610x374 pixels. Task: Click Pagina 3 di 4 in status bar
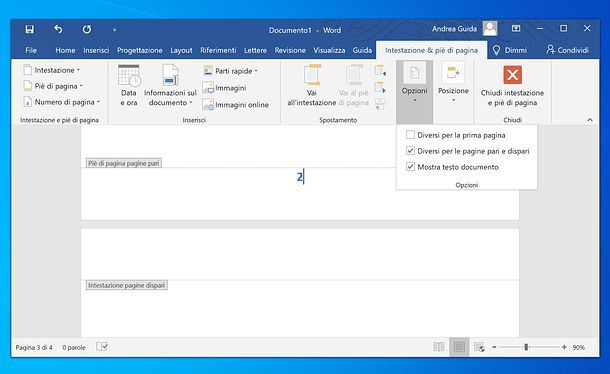34,347
